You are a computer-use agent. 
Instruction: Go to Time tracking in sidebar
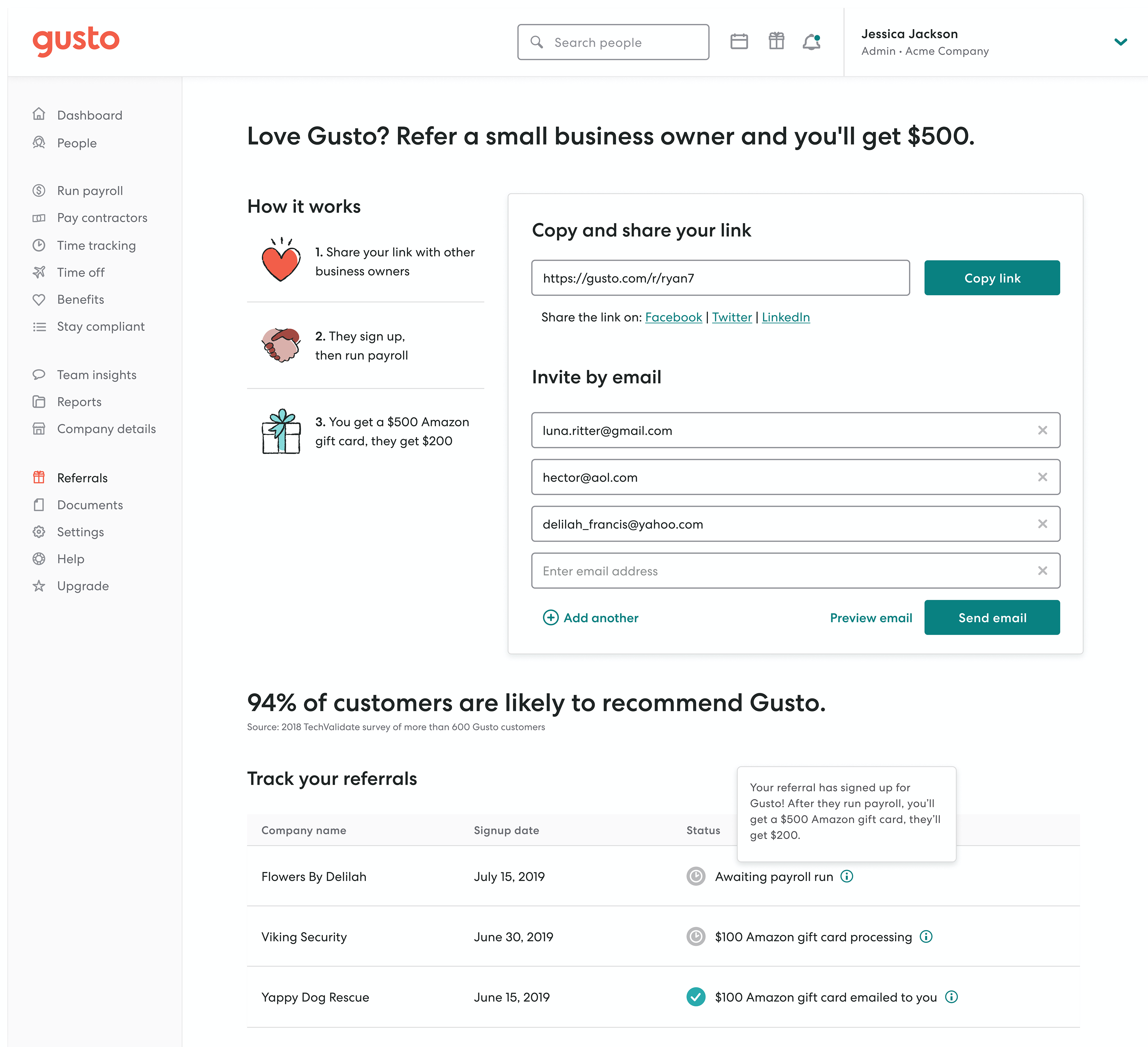96,246
